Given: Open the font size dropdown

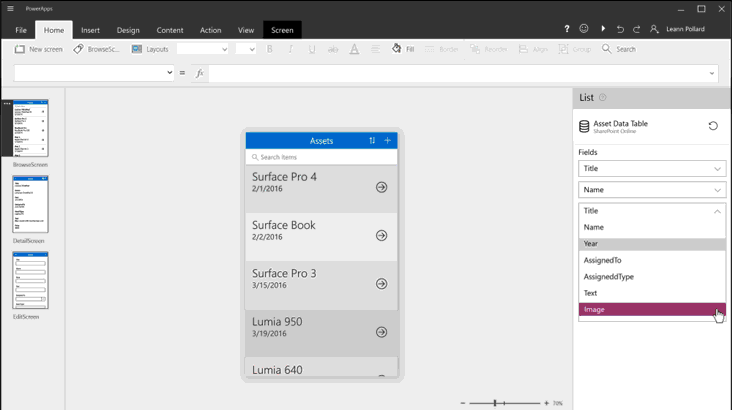Looking at the screenshot, I should pyautogui.click(x=246, y=49).
